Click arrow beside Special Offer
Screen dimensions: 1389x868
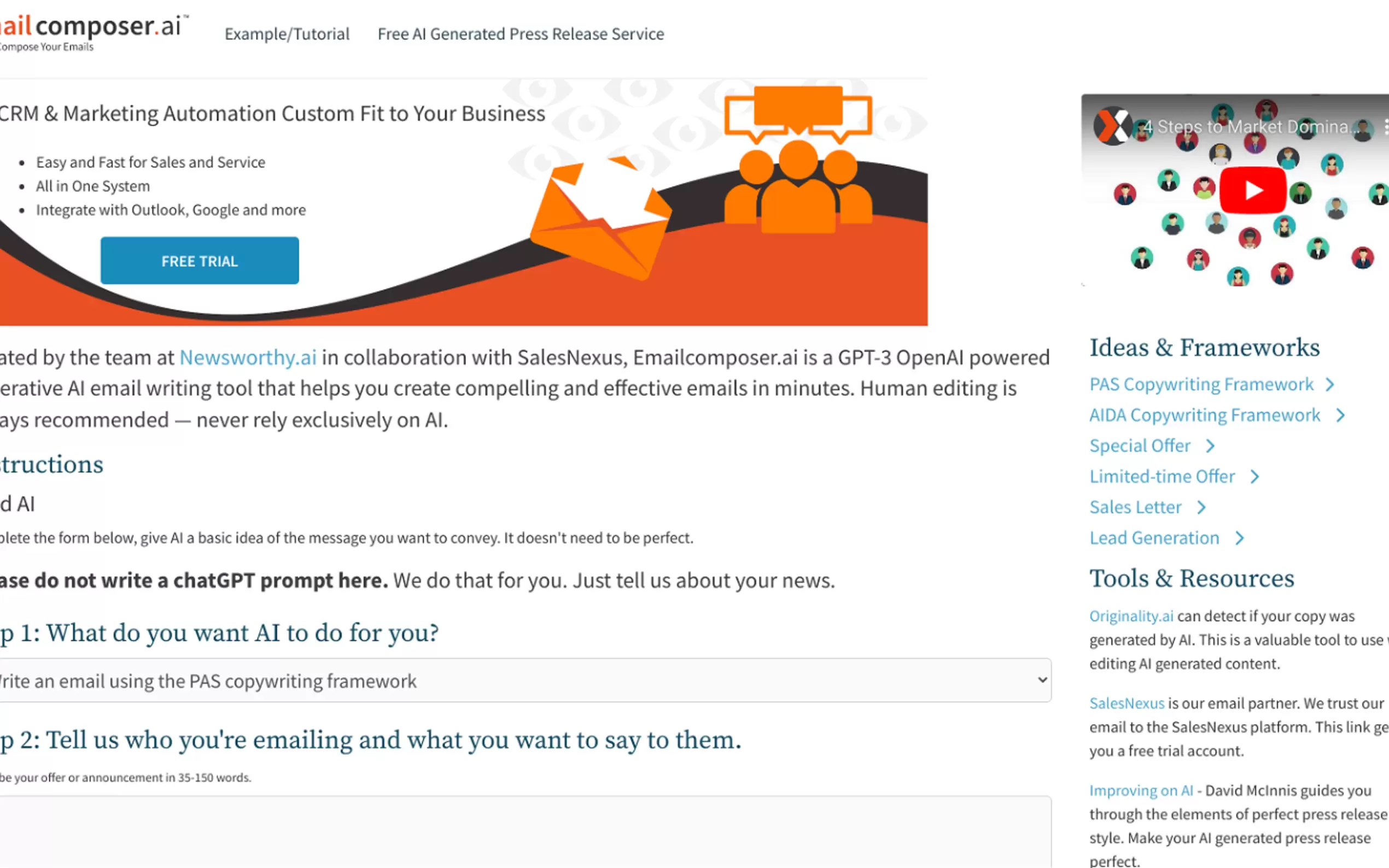click(1210, 446)
